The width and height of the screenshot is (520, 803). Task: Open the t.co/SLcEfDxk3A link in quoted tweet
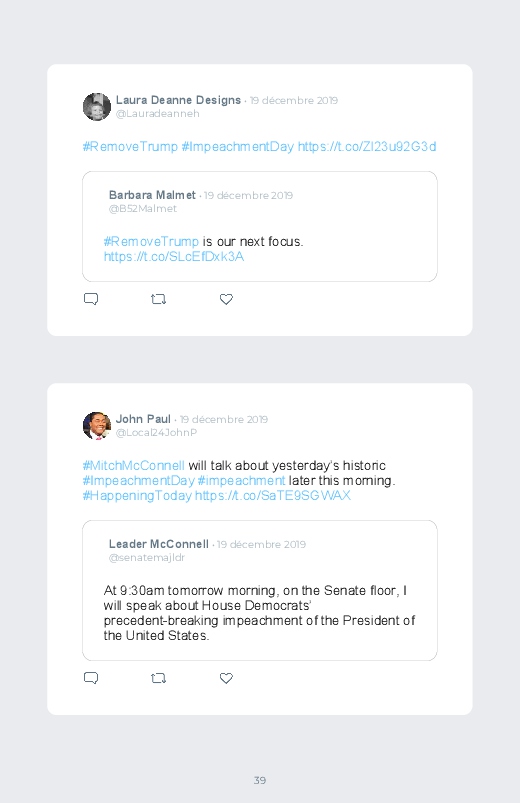[174, 257]
